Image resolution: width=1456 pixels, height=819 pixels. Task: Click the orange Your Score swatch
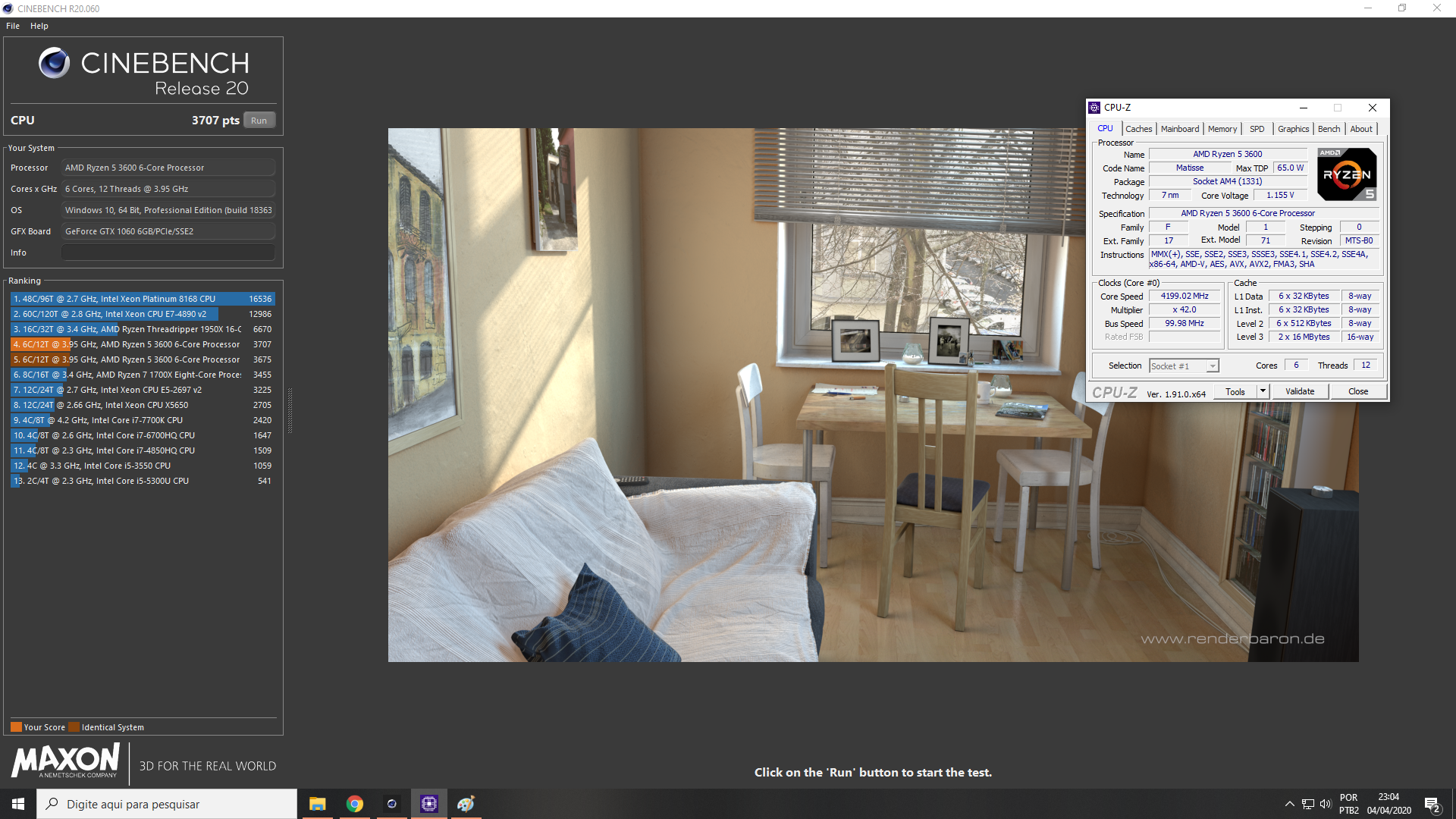[16, 727]
